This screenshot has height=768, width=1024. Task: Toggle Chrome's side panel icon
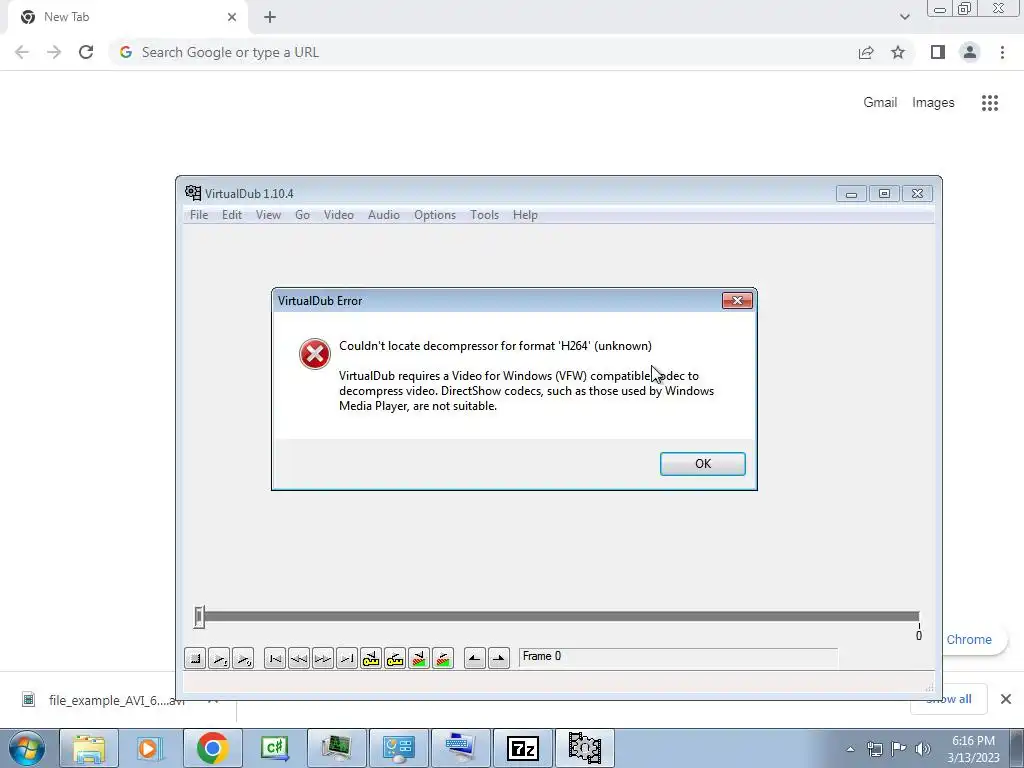pyautogui.click(x=938, y=52)
